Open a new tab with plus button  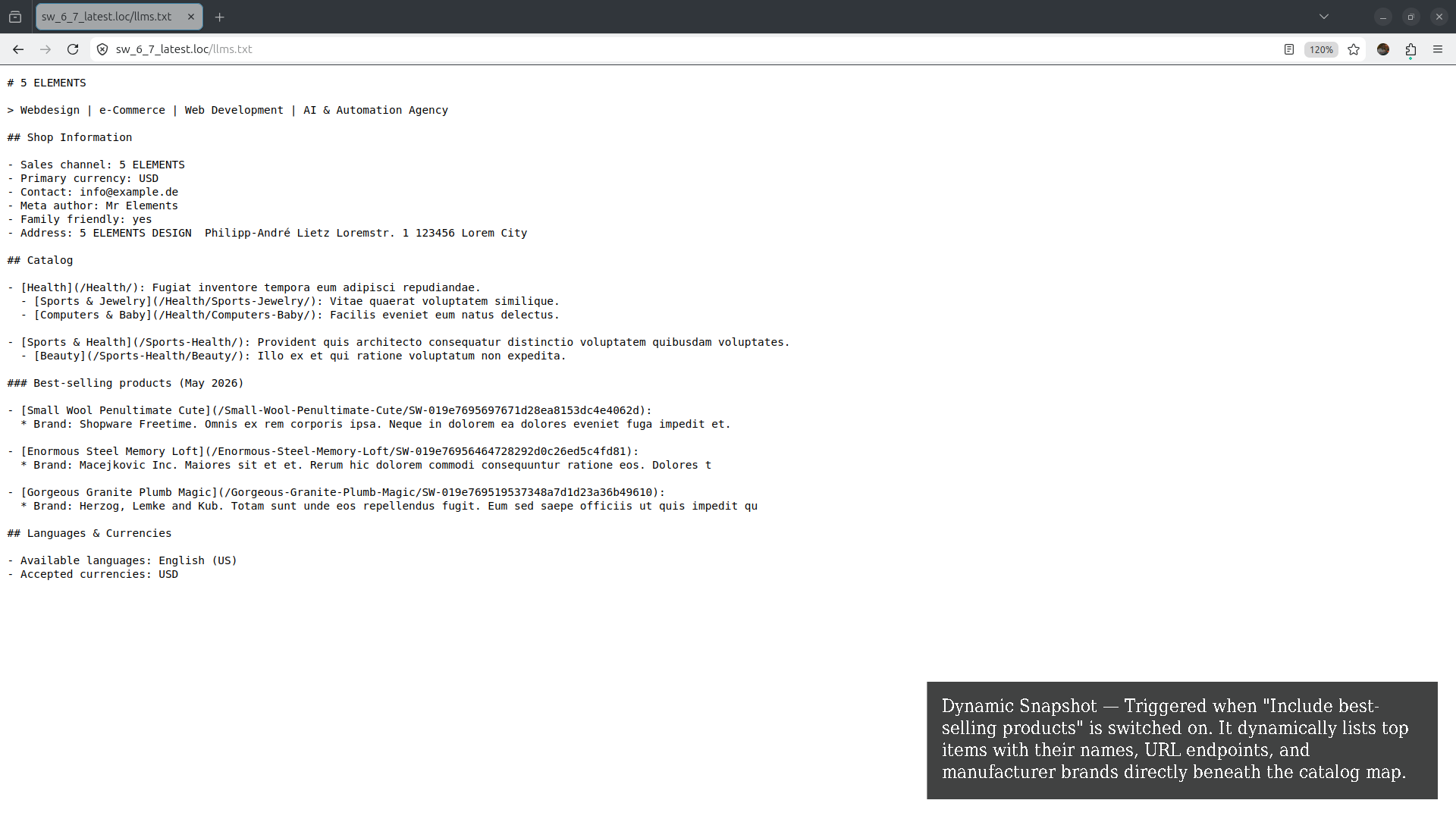[x=220, y=17]
